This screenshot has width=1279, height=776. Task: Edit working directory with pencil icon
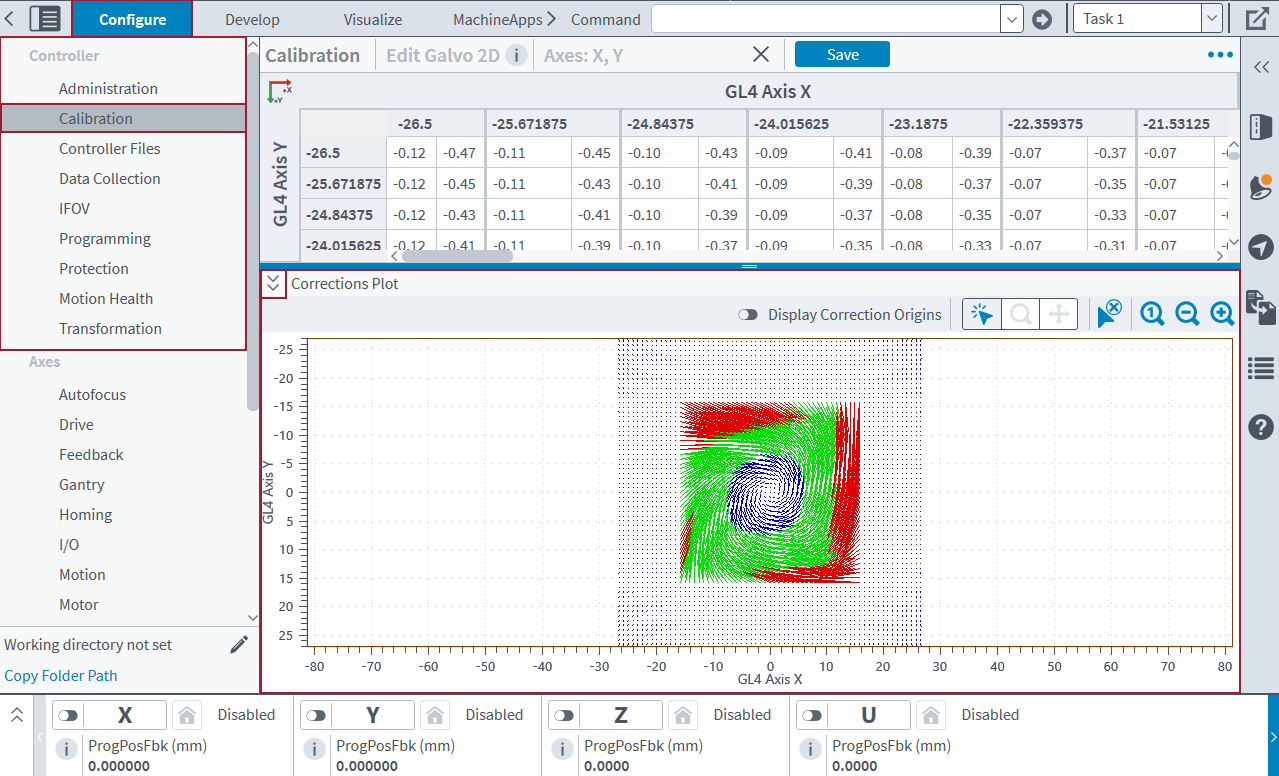coord(238,645)
